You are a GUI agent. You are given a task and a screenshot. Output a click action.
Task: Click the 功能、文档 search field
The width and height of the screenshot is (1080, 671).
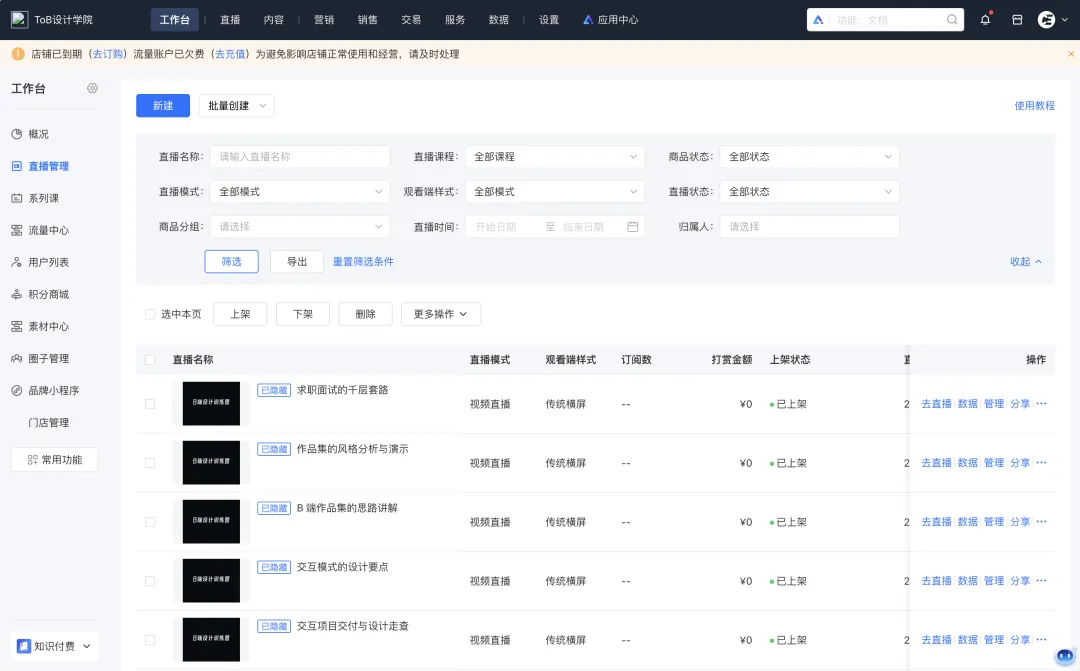point(885,18)
